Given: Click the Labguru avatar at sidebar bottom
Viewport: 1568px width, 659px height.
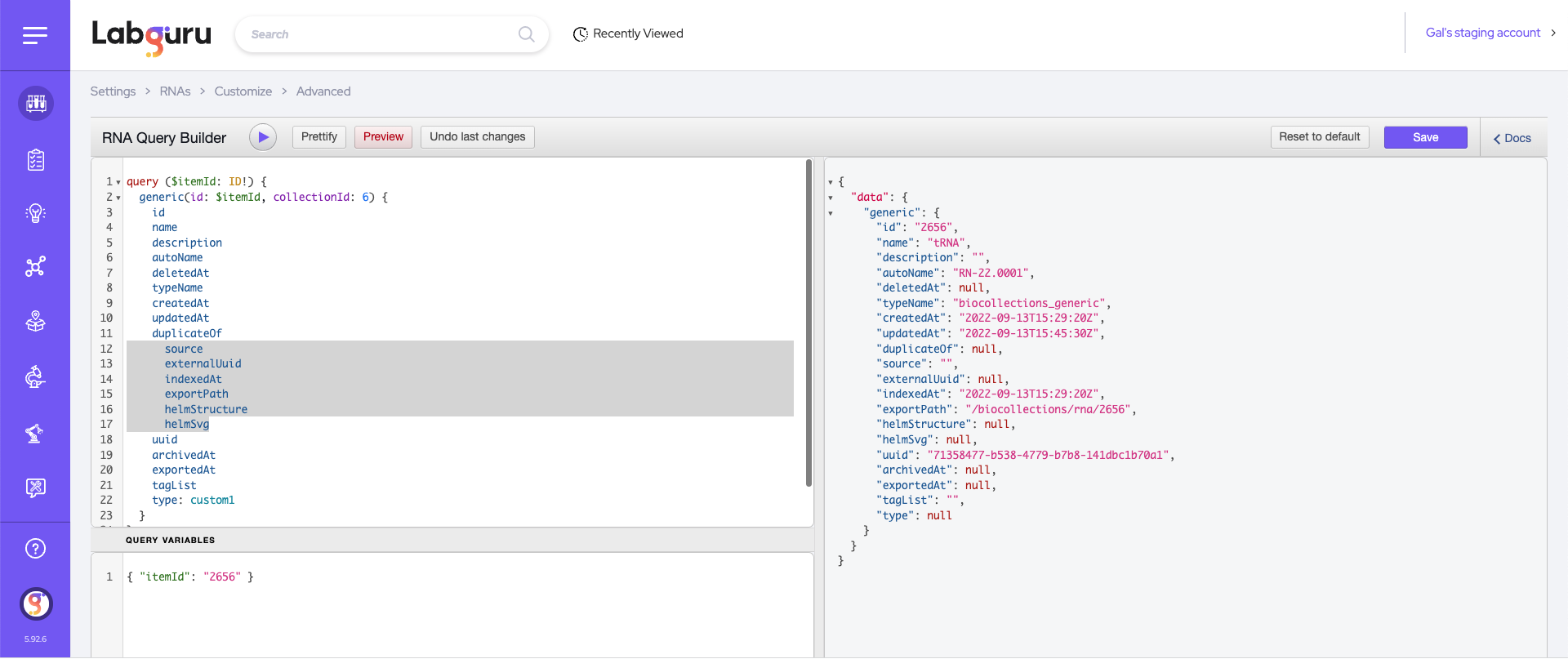Looking at the screenshot, I should tap(36, 604).
